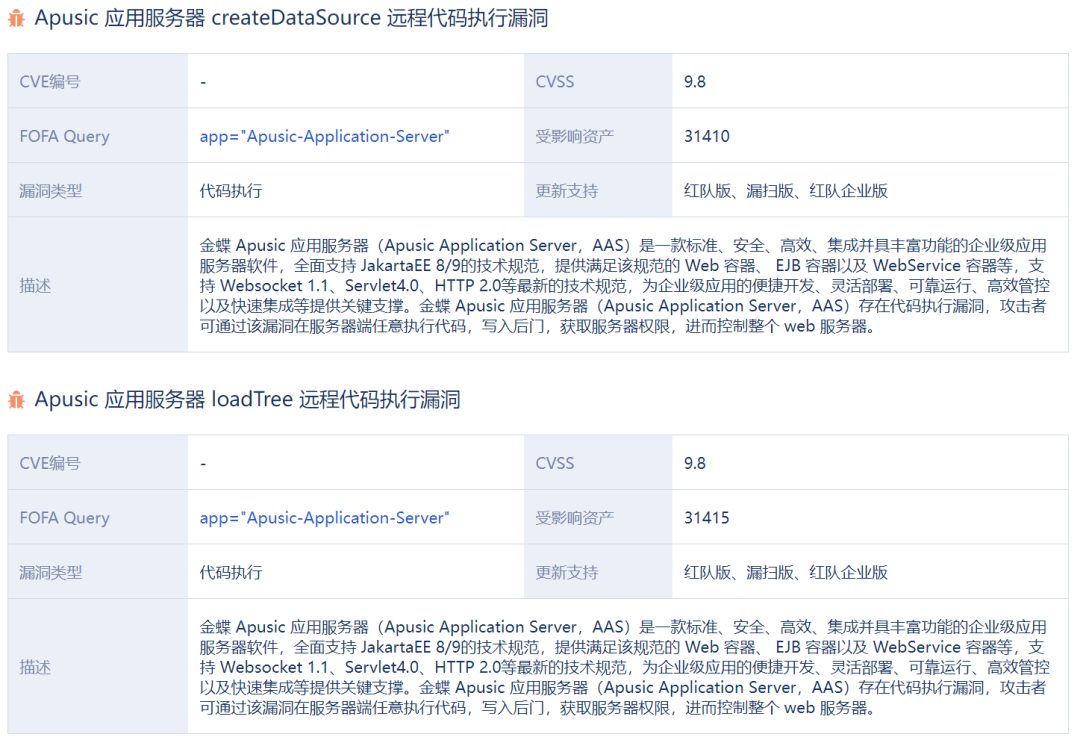The width and height of the screenshot is (1080, 740).
Task: Click the CVSS label in createDataSource table
Action: click(x=554, y=82)
